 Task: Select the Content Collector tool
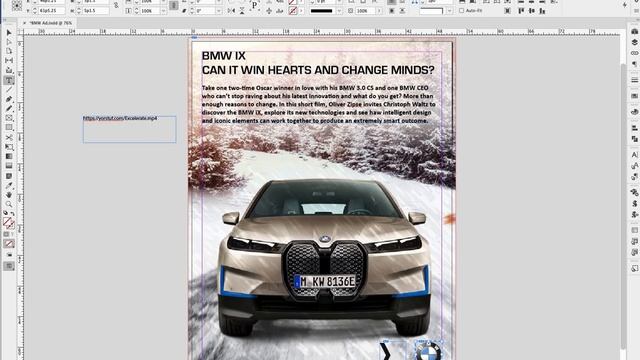(9, 71)
